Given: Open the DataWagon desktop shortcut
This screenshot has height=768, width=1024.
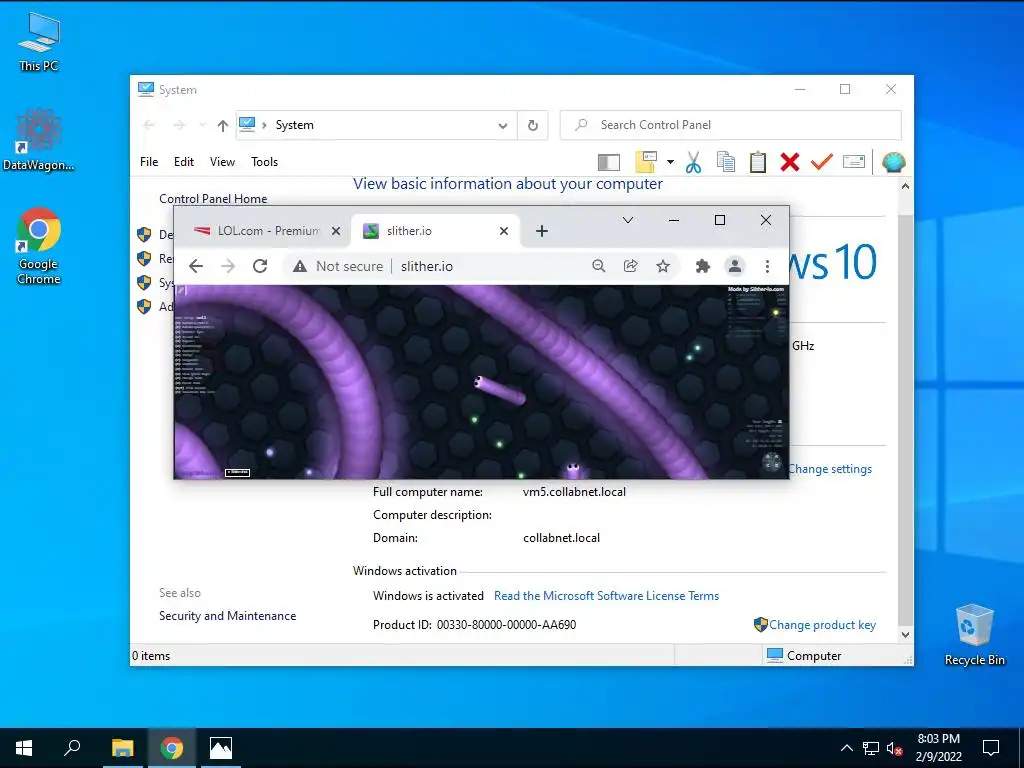Looking at the screenshot, I should [x=39, y=140].
